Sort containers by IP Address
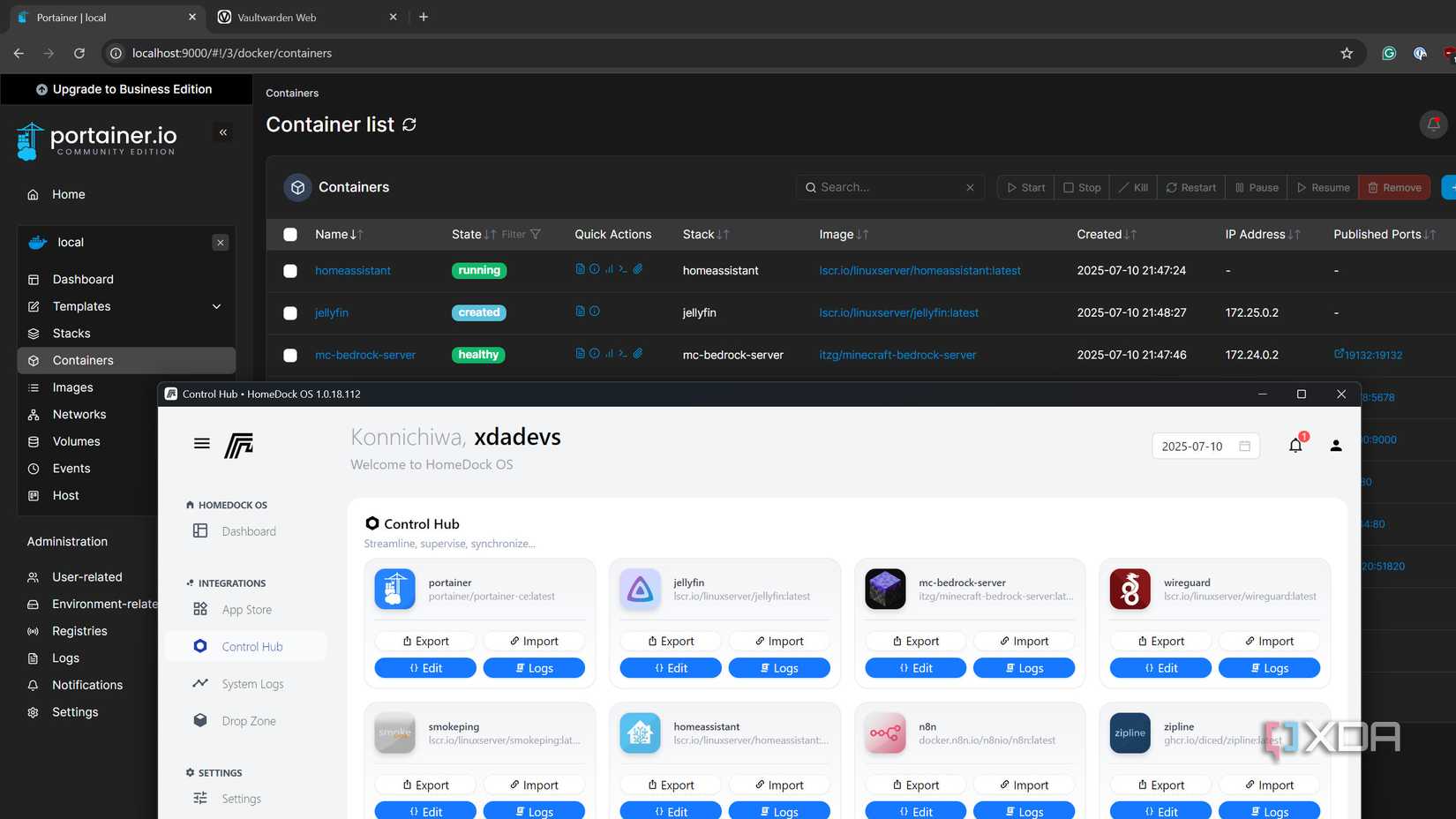Screen dimensions: 1456x819 1263,234
